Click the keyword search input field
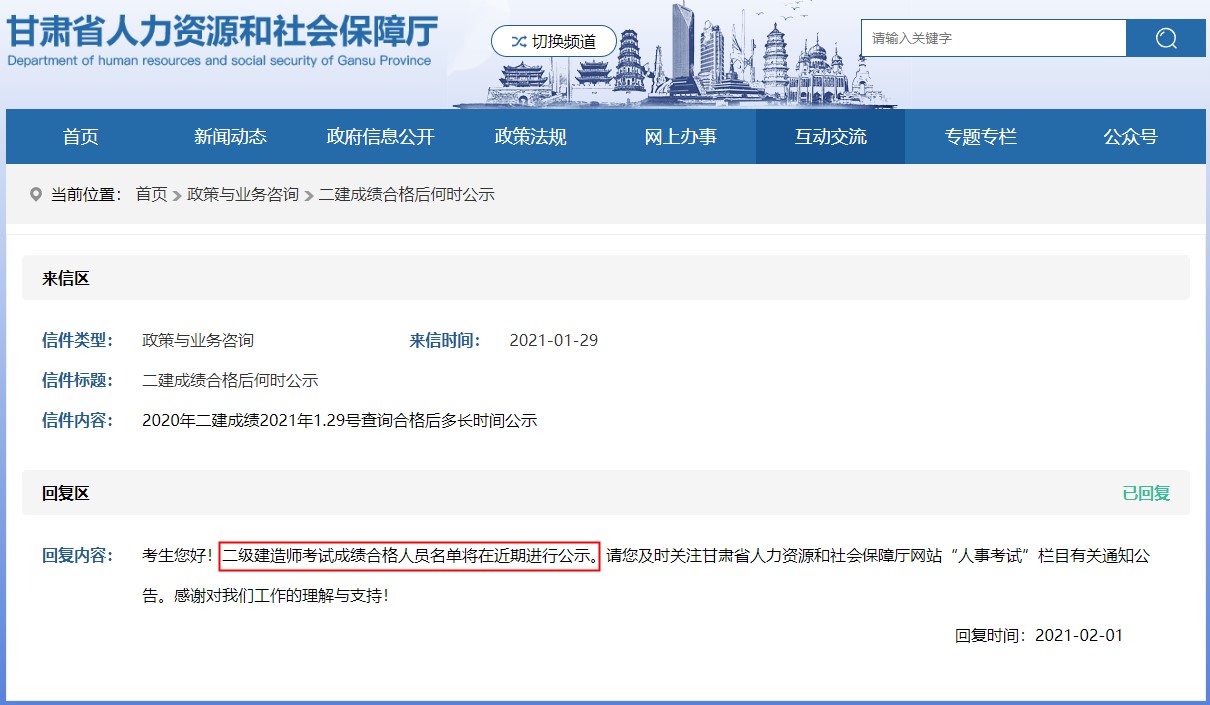 click(992, 38)
